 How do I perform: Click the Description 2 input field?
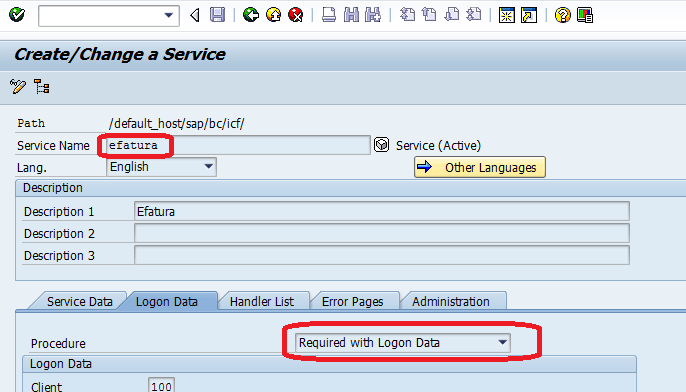coord(382,233)
